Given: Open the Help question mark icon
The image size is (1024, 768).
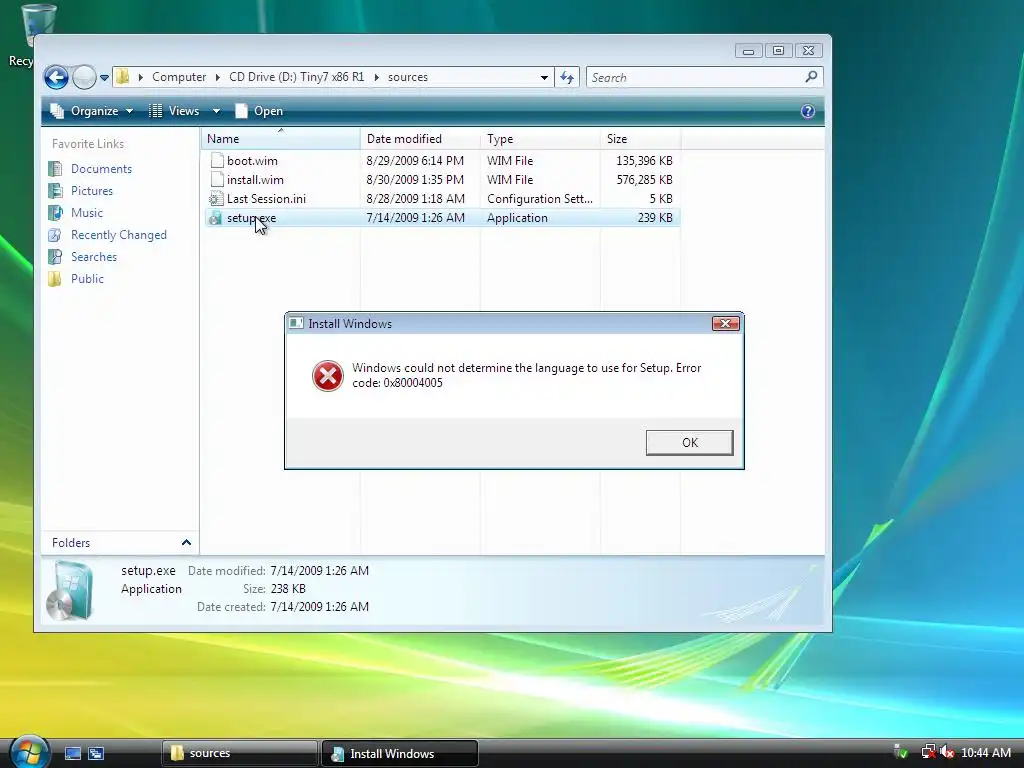Looking at the screenshot, I should pos(808,111).
